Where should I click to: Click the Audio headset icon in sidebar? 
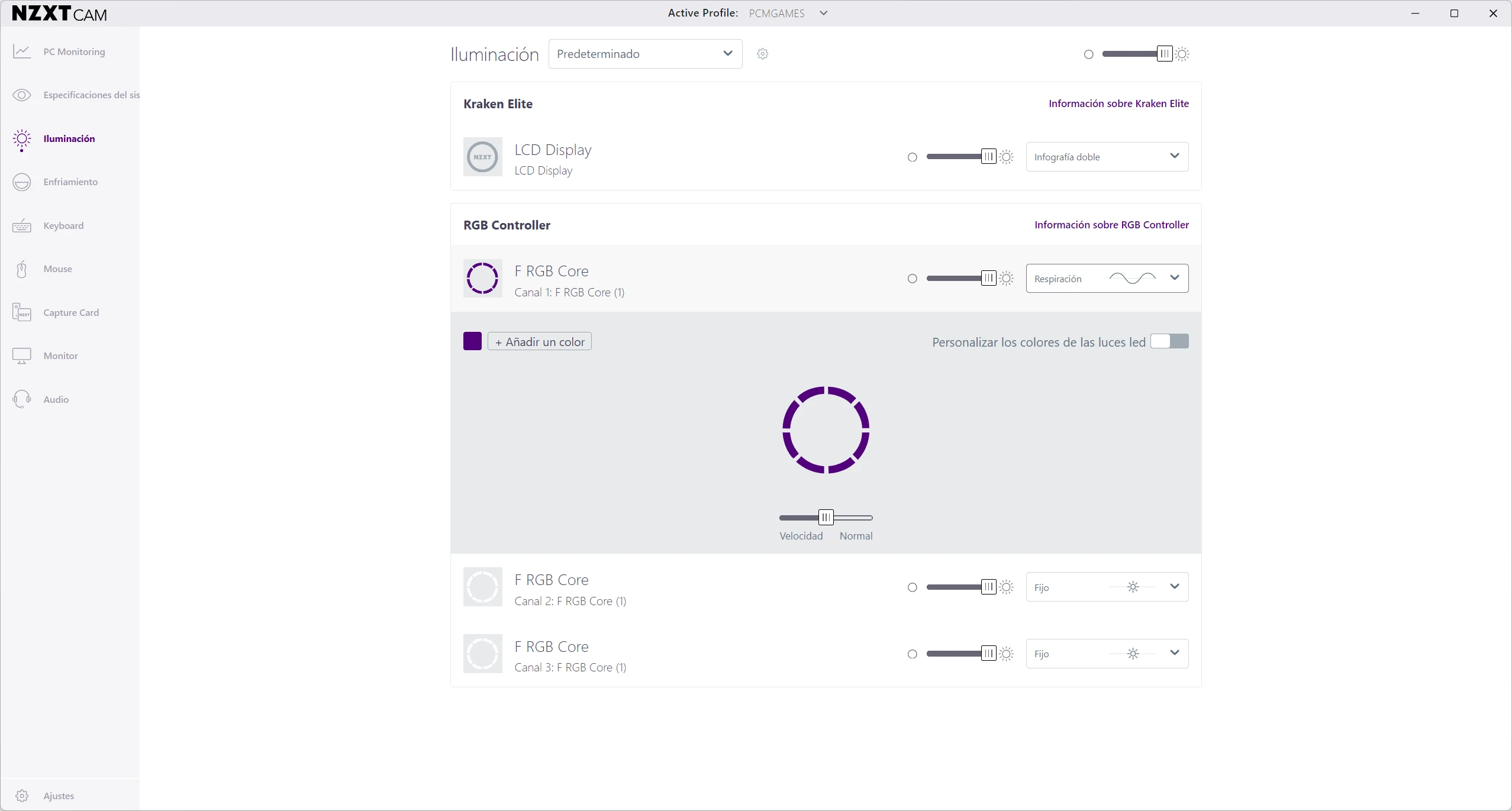click(x=22, y=399)
